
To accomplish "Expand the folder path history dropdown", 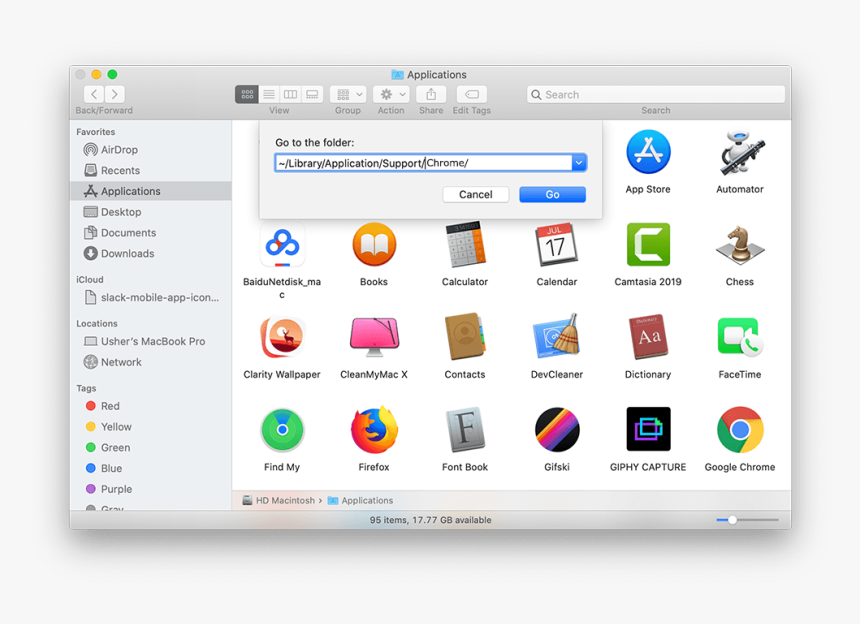I will 579,163.
